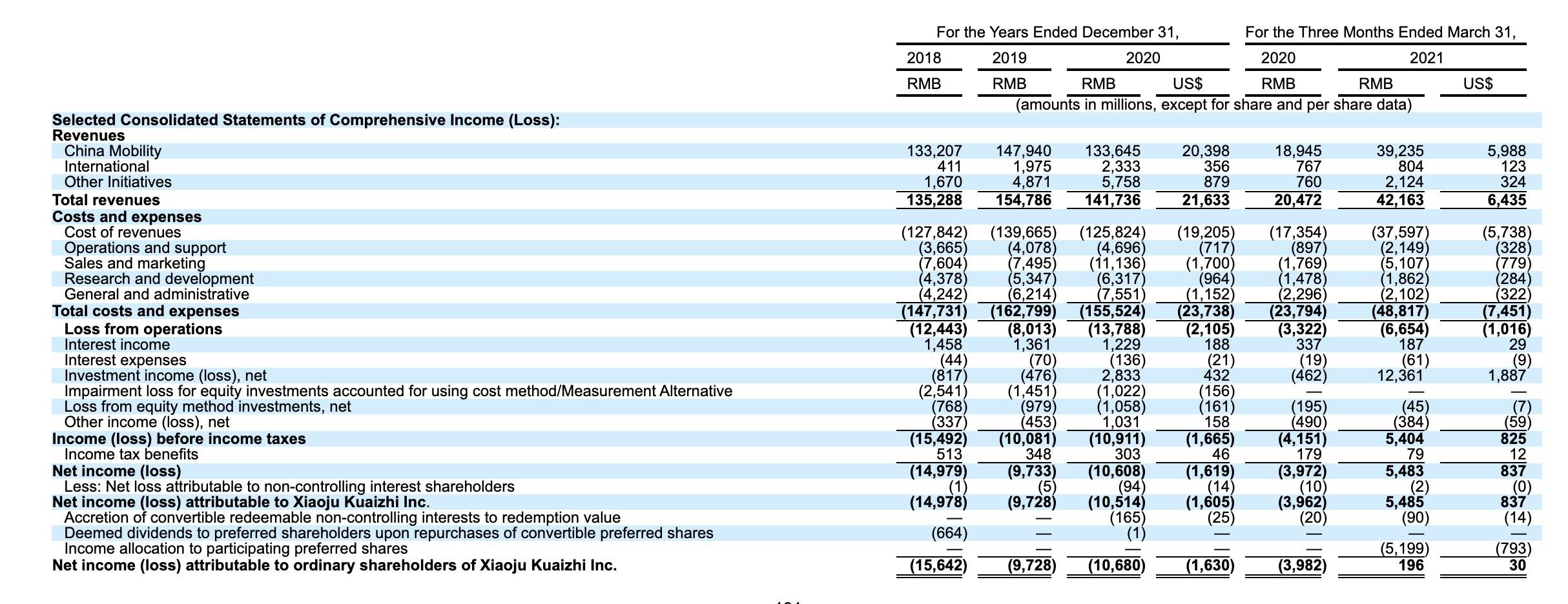Image resolution: width=1568 pixels, height=604 pixels.
Task: Select the "Other income (loss), net" label
Action: 147,422
